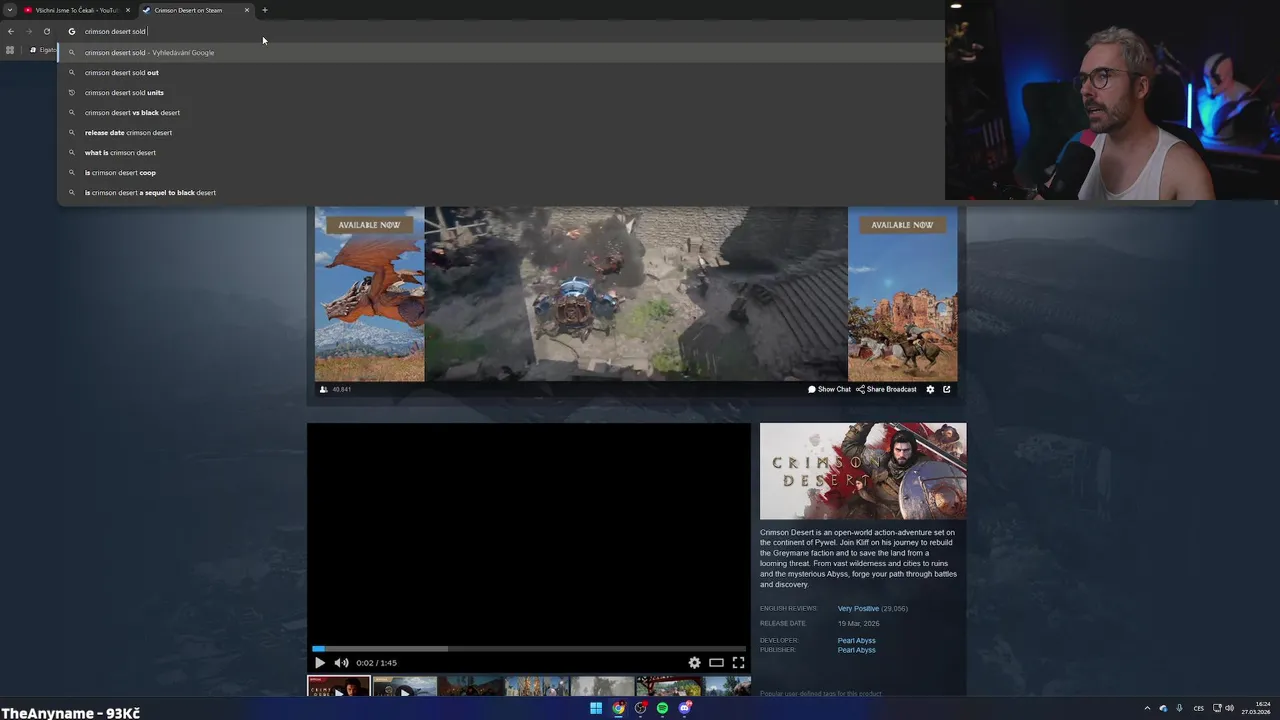
Task: Click the OneDrive cloud tray icon
Action: [x=1163, y=708]
